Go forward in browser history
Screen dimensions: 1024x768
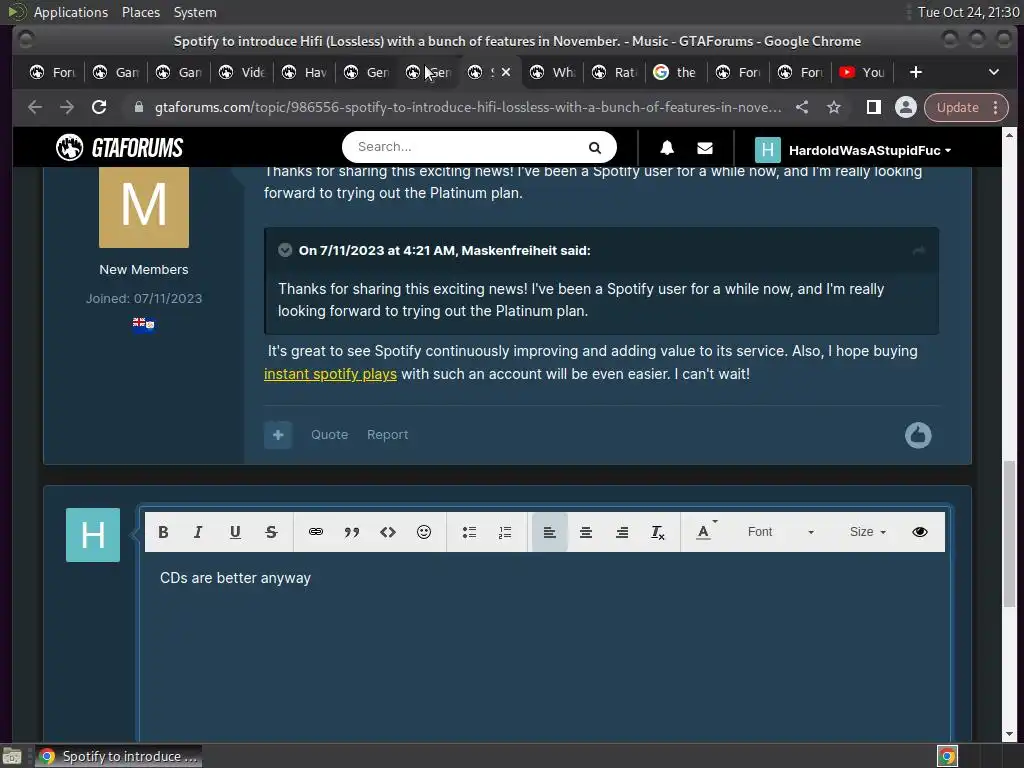[67, 107]
